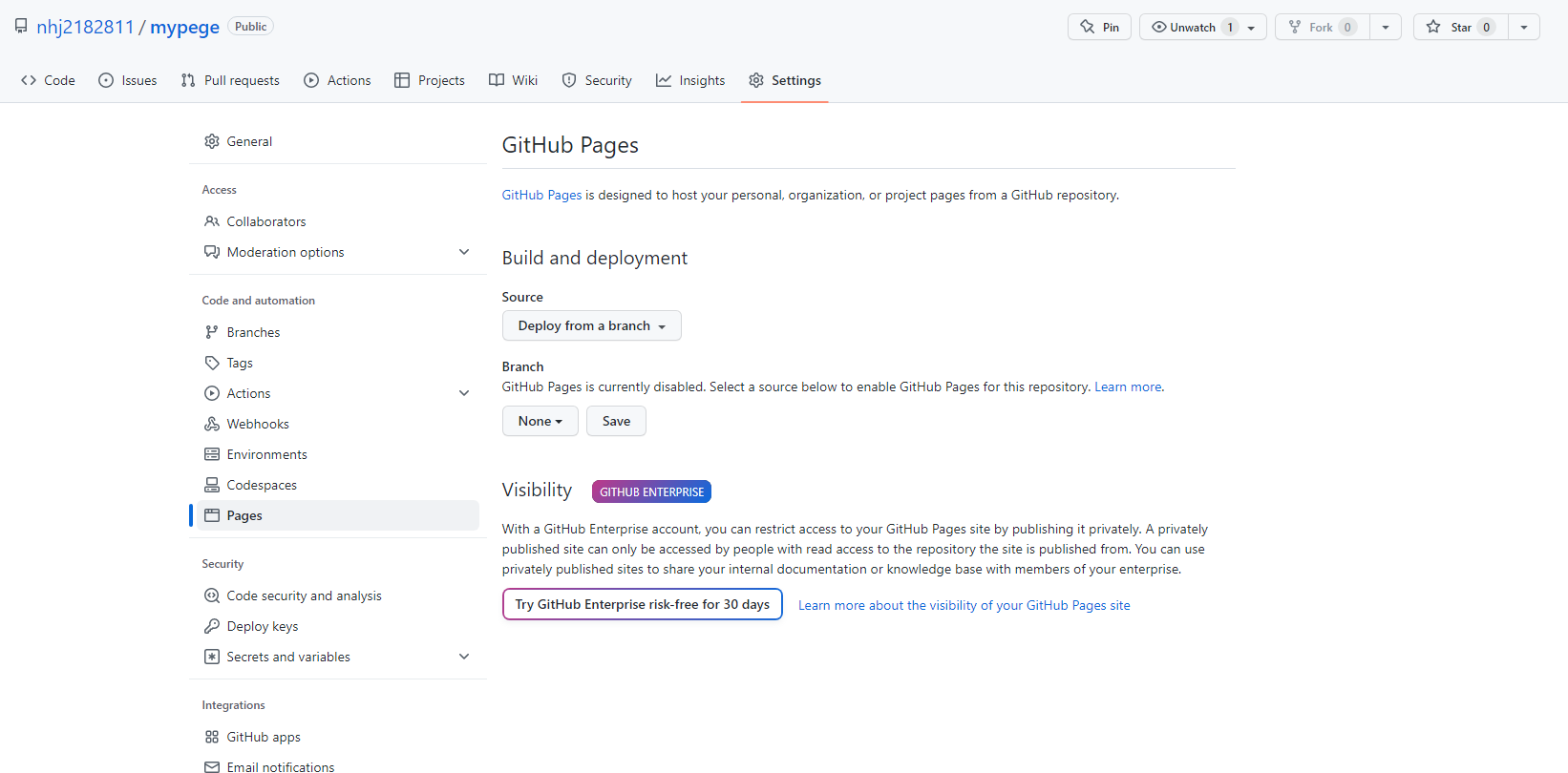Viewport: 1568px width, 773px height.
Task: Switch to the Wiki tab
Action: click(514, 80)
